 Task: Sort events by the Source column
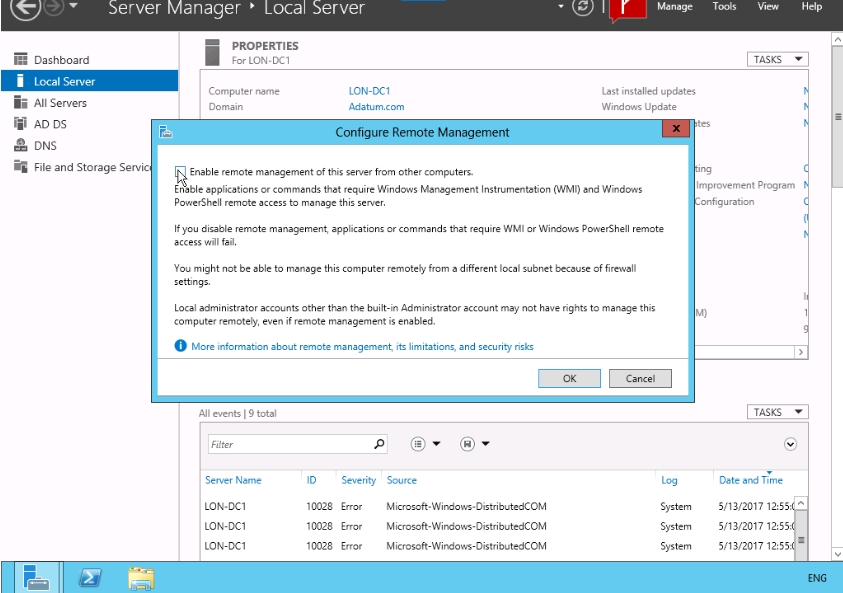pos(402,480)
